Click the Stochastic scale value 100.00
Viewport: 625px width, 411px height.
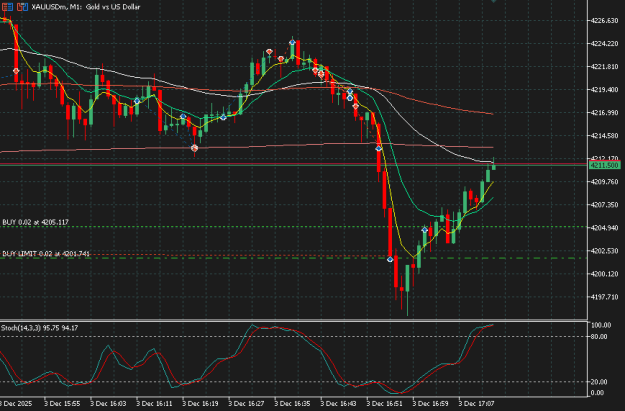601,325
